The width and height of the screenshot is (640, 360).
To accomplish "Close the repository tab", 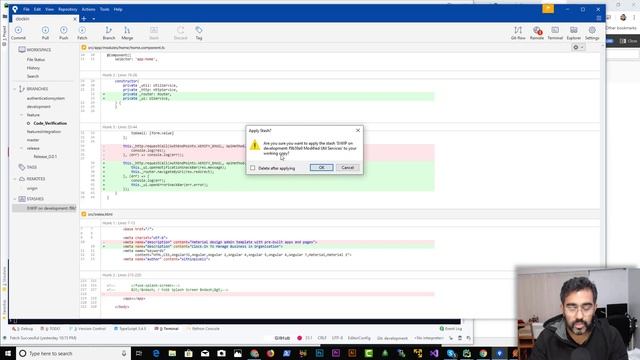I will (x=75, y=19).
